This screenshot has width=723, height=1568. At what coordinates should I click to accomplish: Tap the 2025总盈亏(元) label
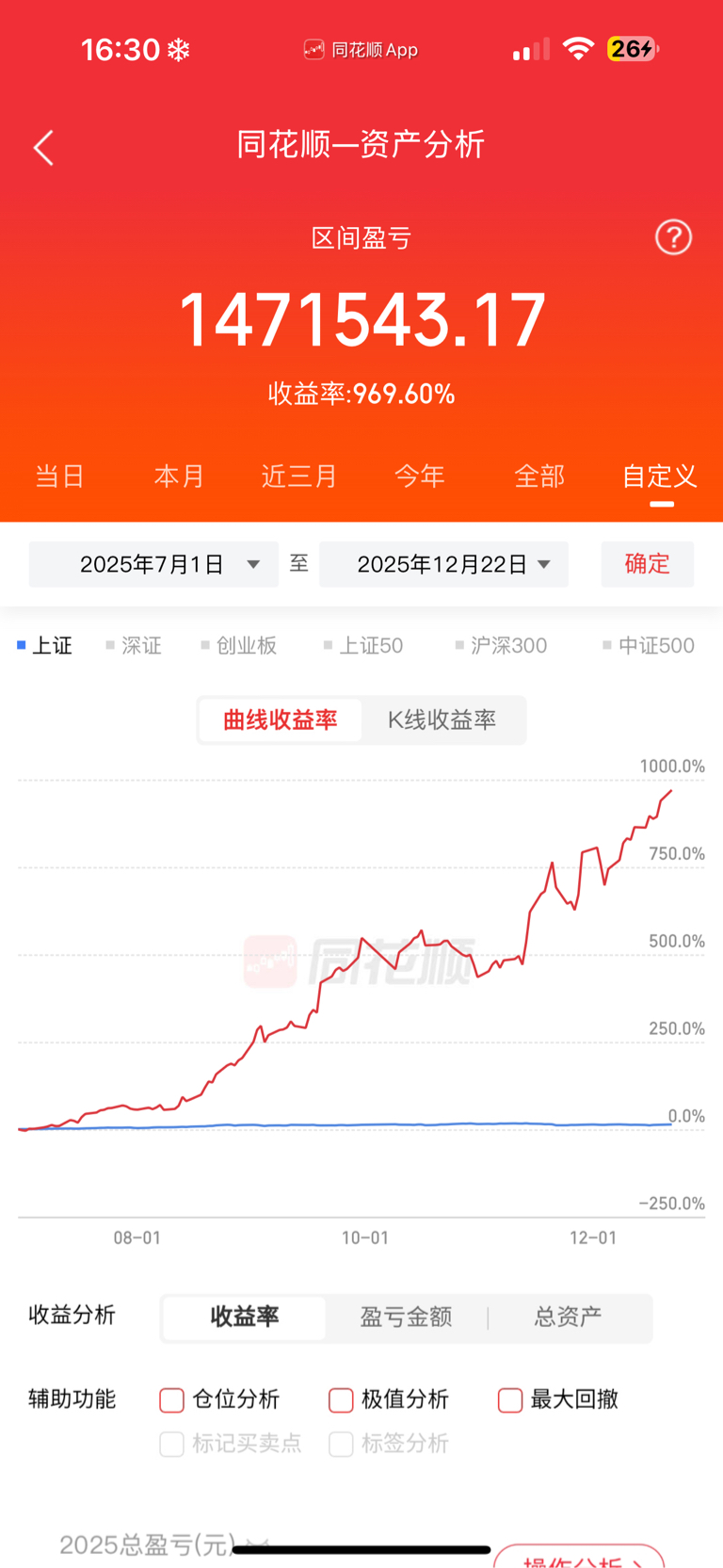click(x=147, y=1544)
